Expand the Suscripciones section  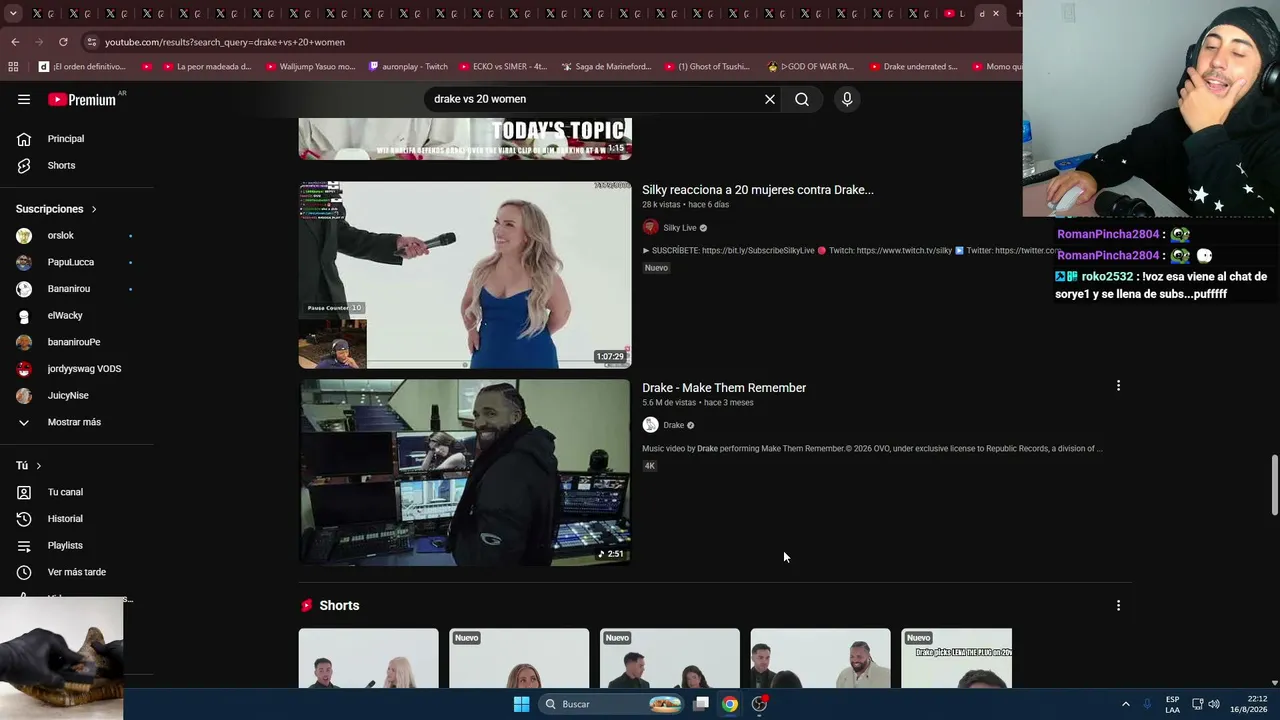tap(56, 209)
